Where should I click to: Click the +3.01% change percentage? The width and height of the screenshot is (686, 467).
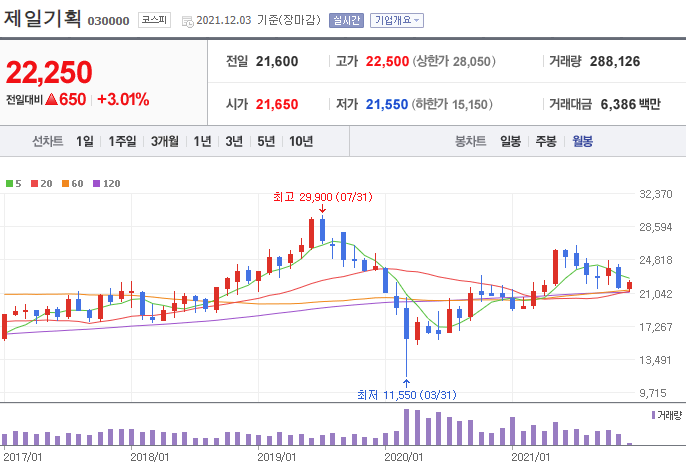pos(123,99)
